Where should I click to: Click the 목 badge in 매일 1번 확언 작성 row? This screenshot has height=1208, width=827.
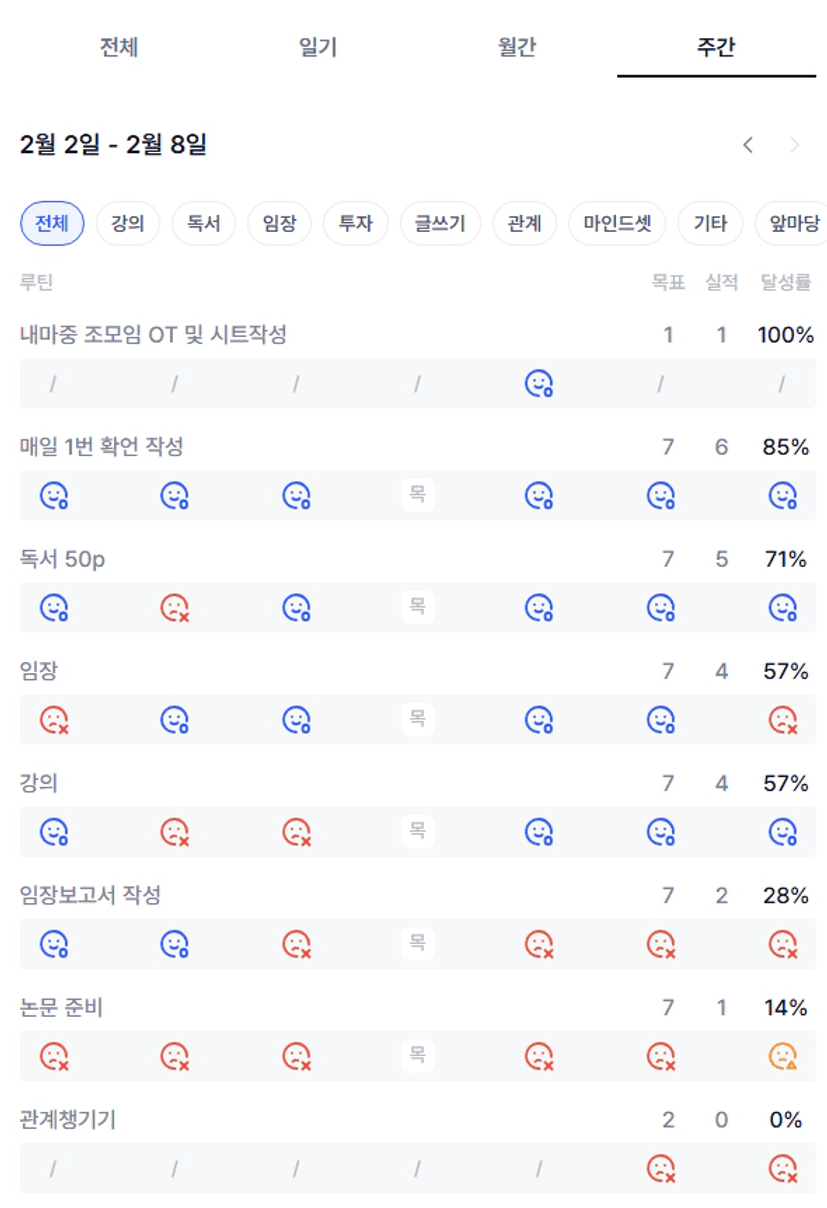pos(417,495)
